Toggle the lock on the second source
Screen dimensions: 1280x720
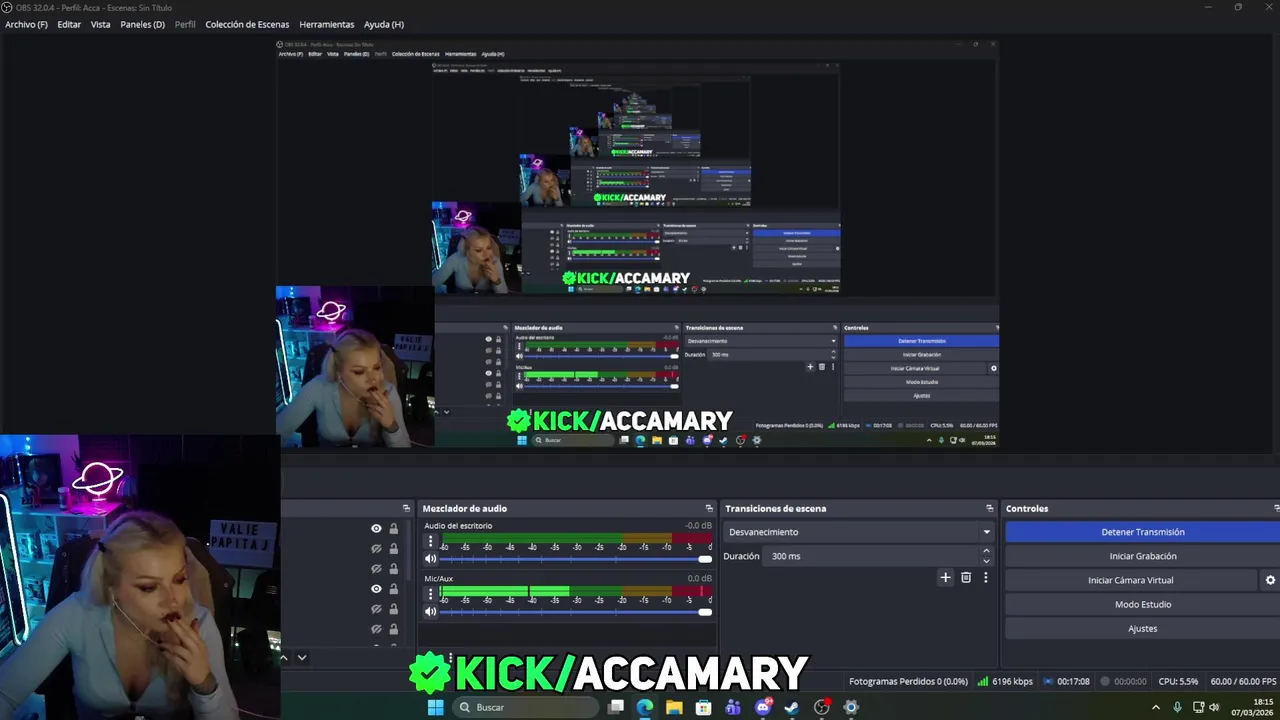click(x=393, y=548)
